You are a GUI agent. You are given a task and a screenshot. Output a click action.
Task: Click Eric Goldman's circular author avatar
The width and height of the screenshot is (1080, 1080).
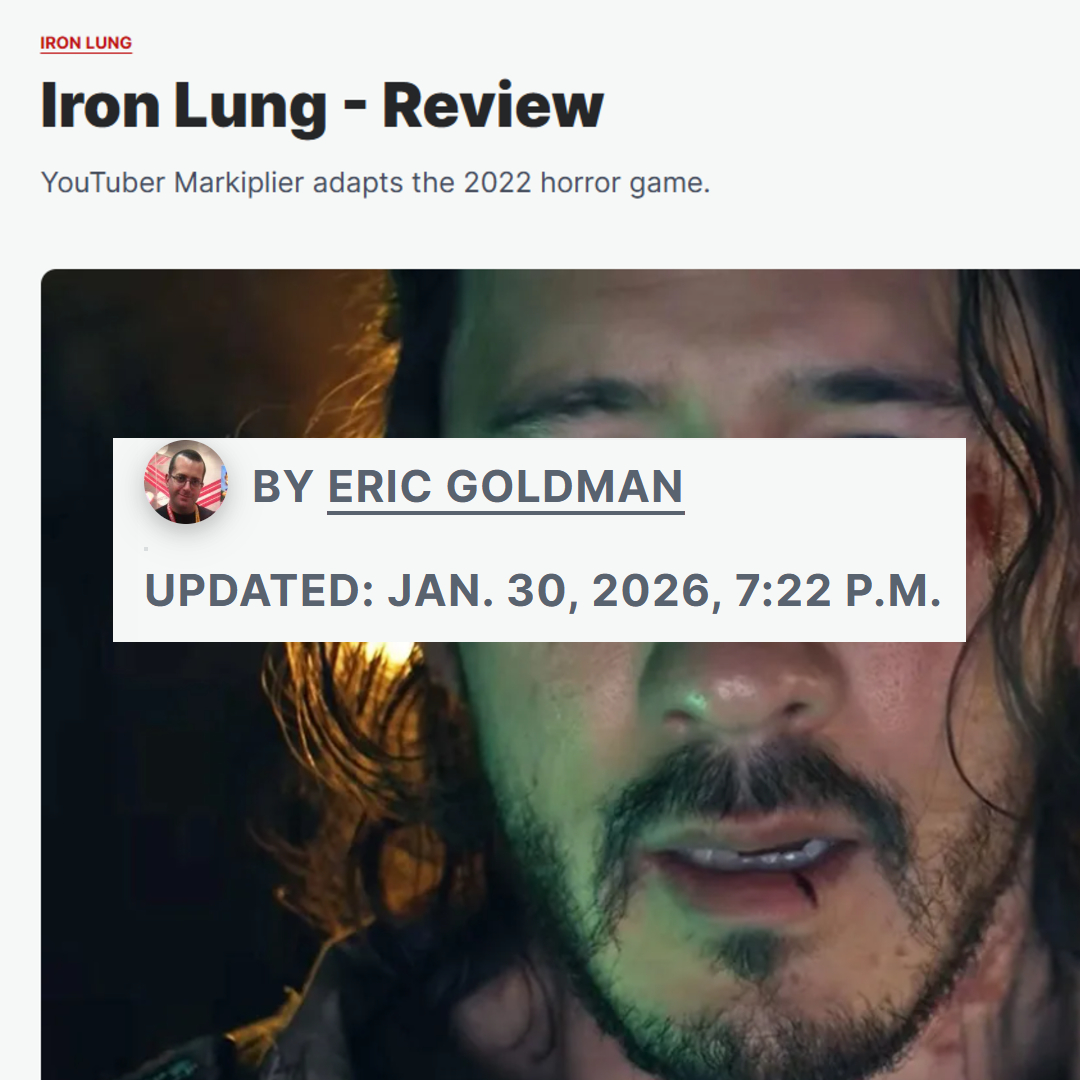[185, 481]
